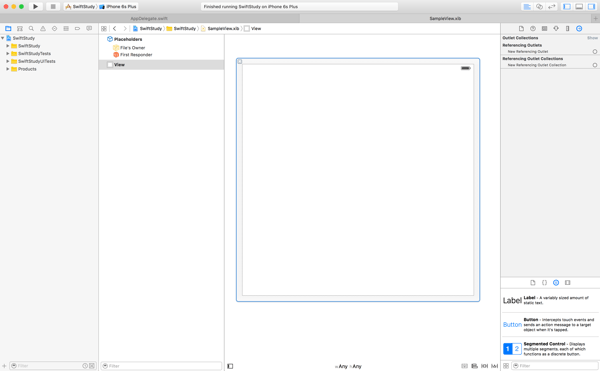Select File's Owner in outline

129,48
